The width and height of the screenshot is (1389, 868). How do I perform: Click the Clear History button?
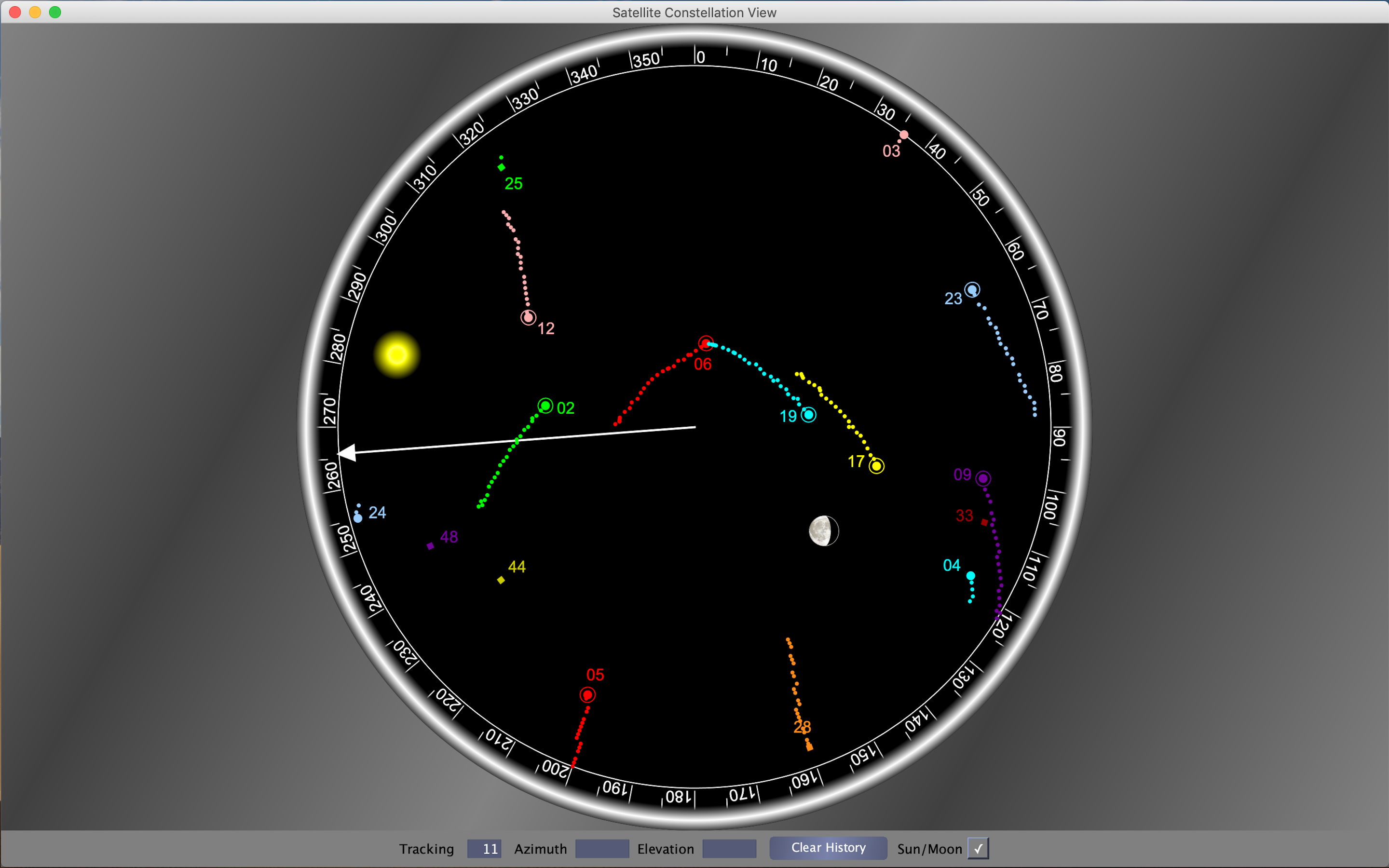click(x=828, y=848)
